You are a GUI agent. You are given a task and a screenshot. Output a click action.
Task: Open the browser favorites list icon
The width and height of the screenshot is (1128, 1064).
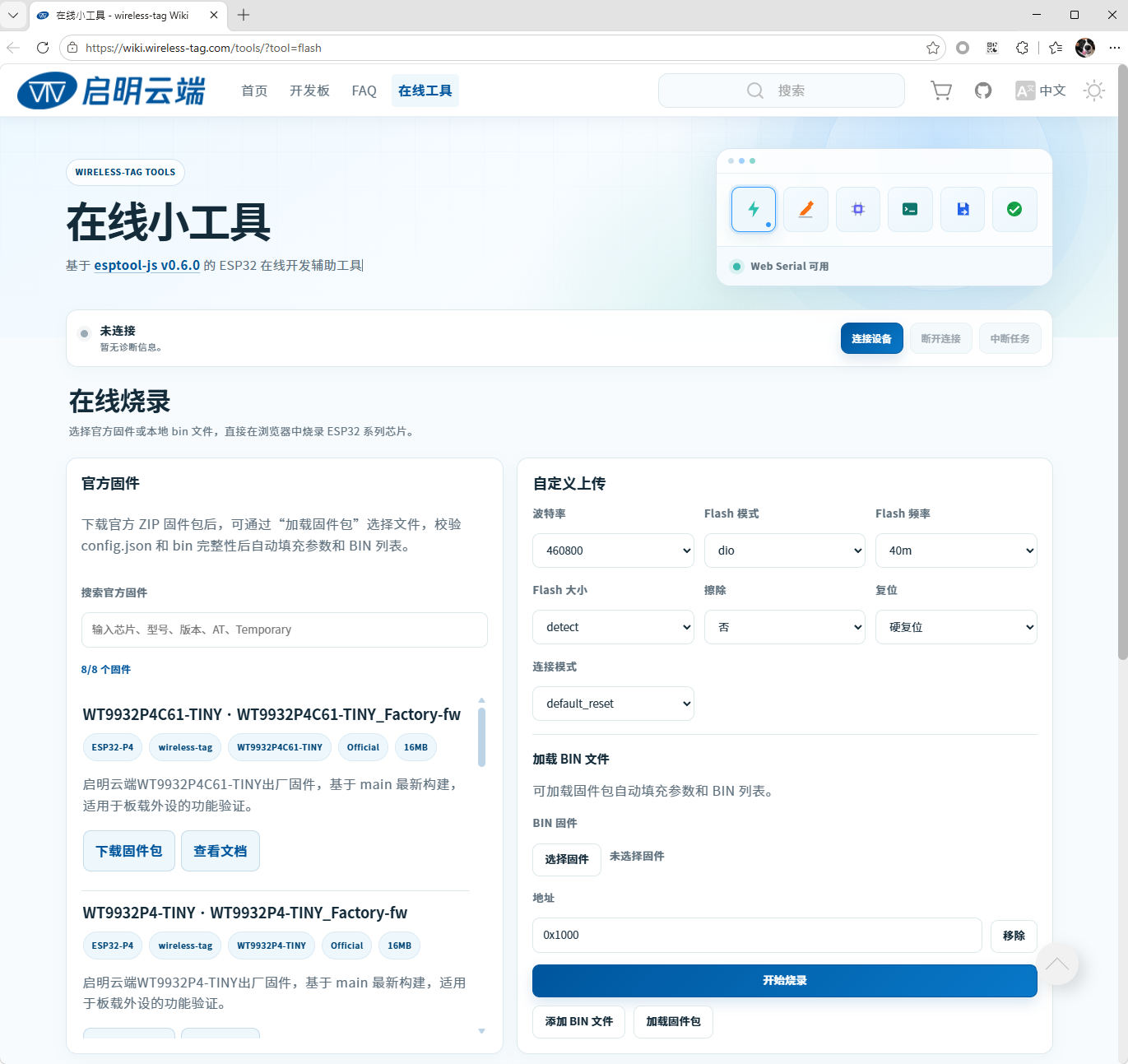(x=1056, y=48)
